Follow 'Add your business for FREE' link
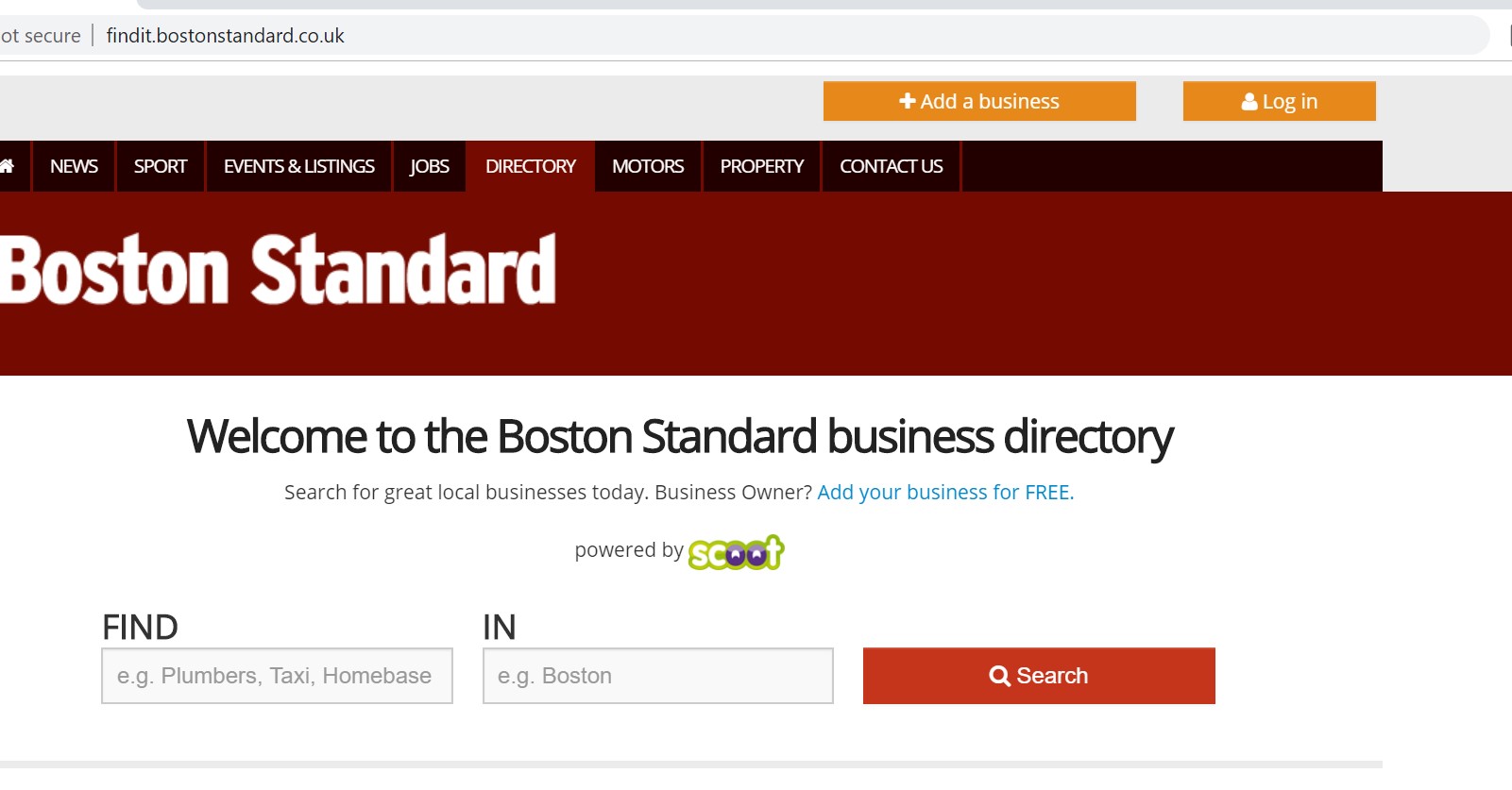 [x=945, y=493]
